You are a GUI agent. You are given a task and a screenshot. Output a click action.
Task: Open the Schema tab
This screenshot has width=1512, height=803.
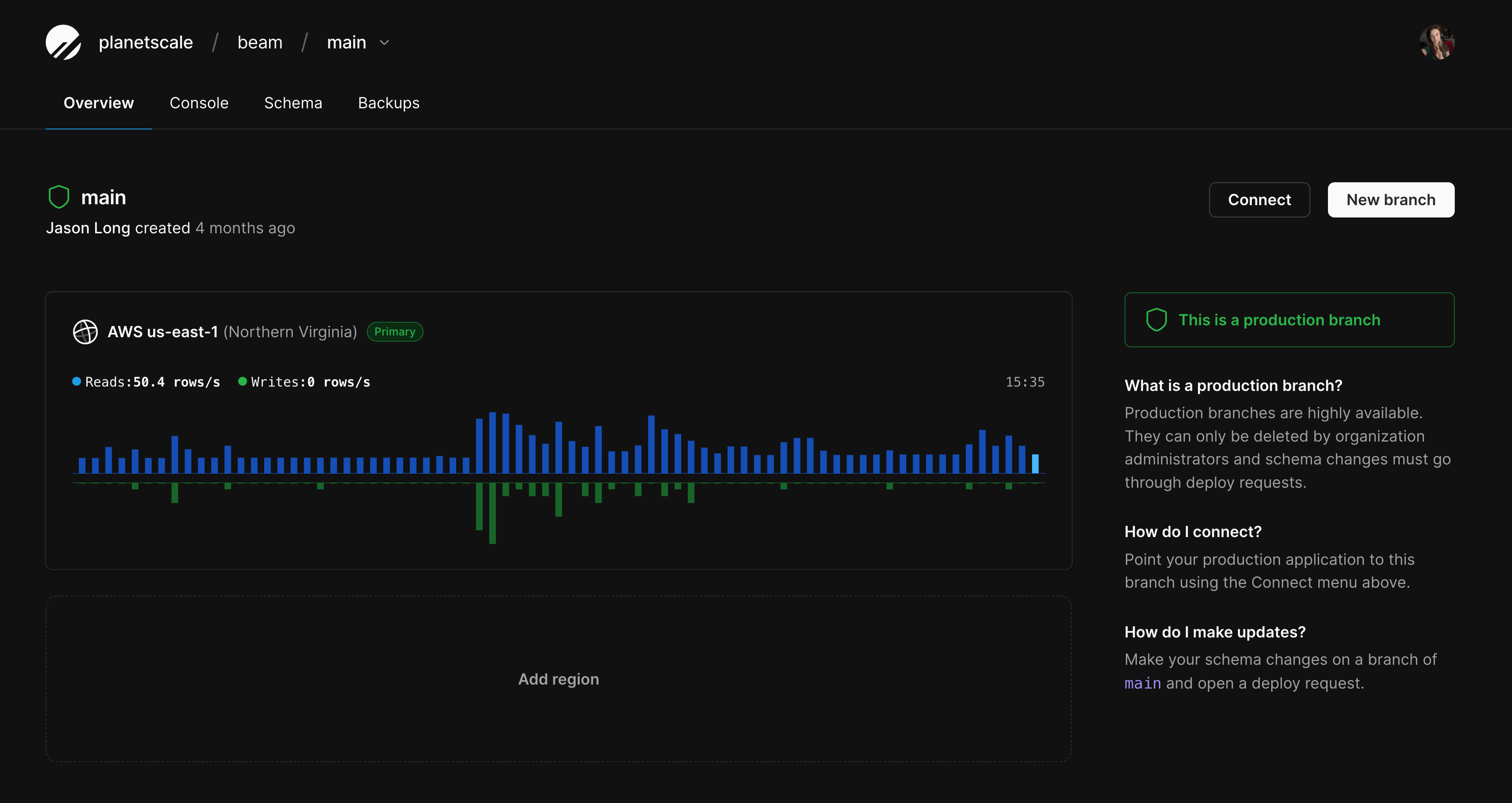(x=293, y=103)
